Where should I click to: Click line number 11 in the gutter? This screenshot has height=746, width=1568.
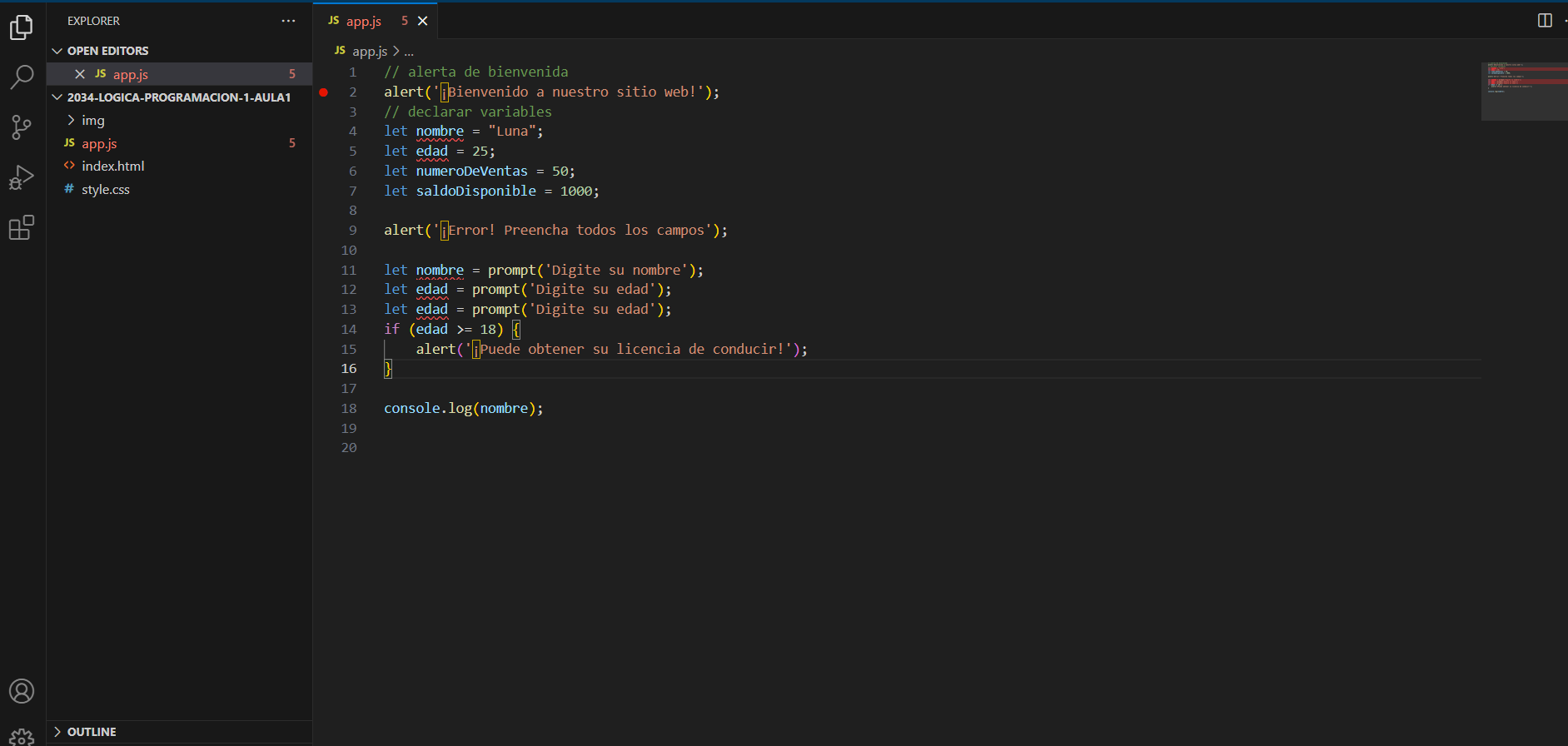pos(349,271)
